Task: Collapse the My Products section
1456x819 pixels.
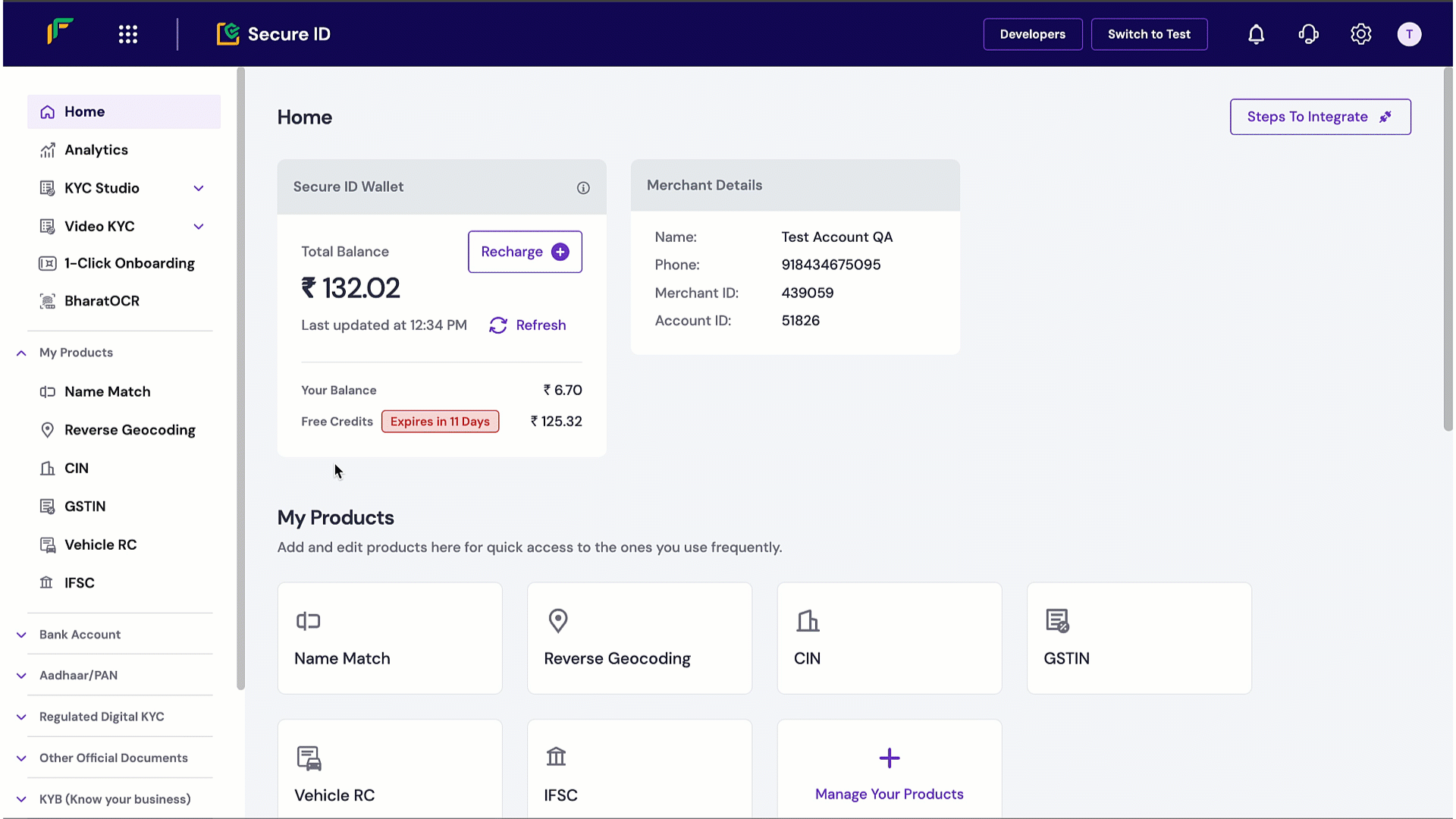Action: [x=21, y=353]
